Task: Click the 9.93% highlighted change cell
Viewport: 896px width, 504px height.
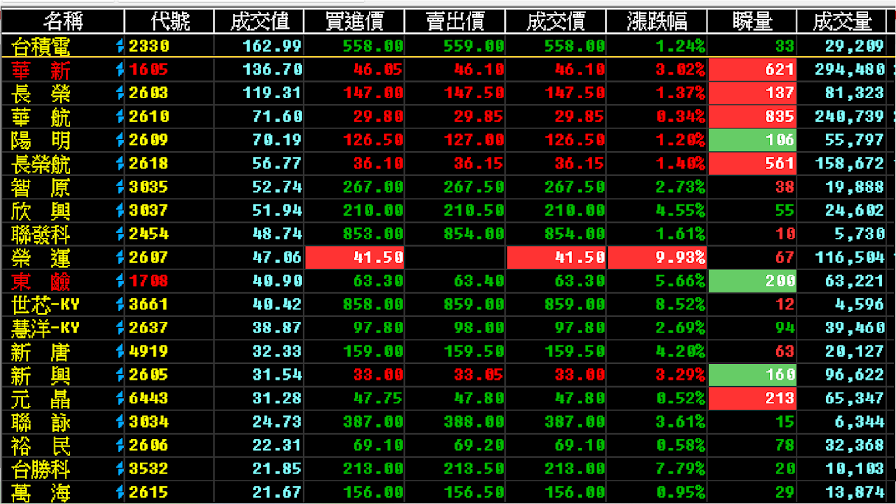Action: point(657,257)
